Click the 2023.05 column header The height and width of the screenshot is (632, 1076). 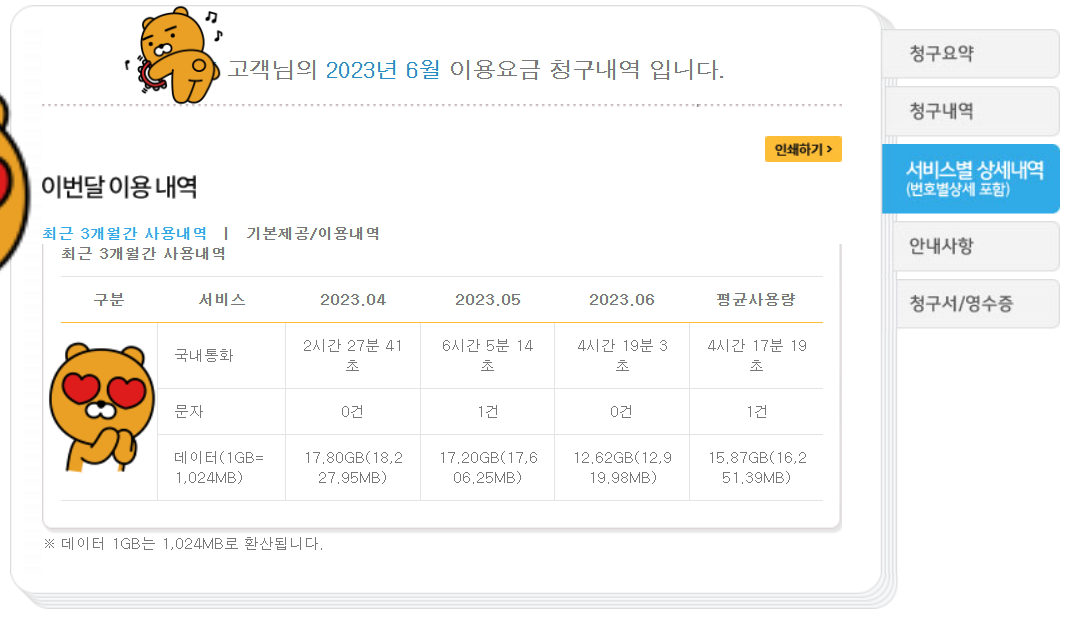coord(488,300)
